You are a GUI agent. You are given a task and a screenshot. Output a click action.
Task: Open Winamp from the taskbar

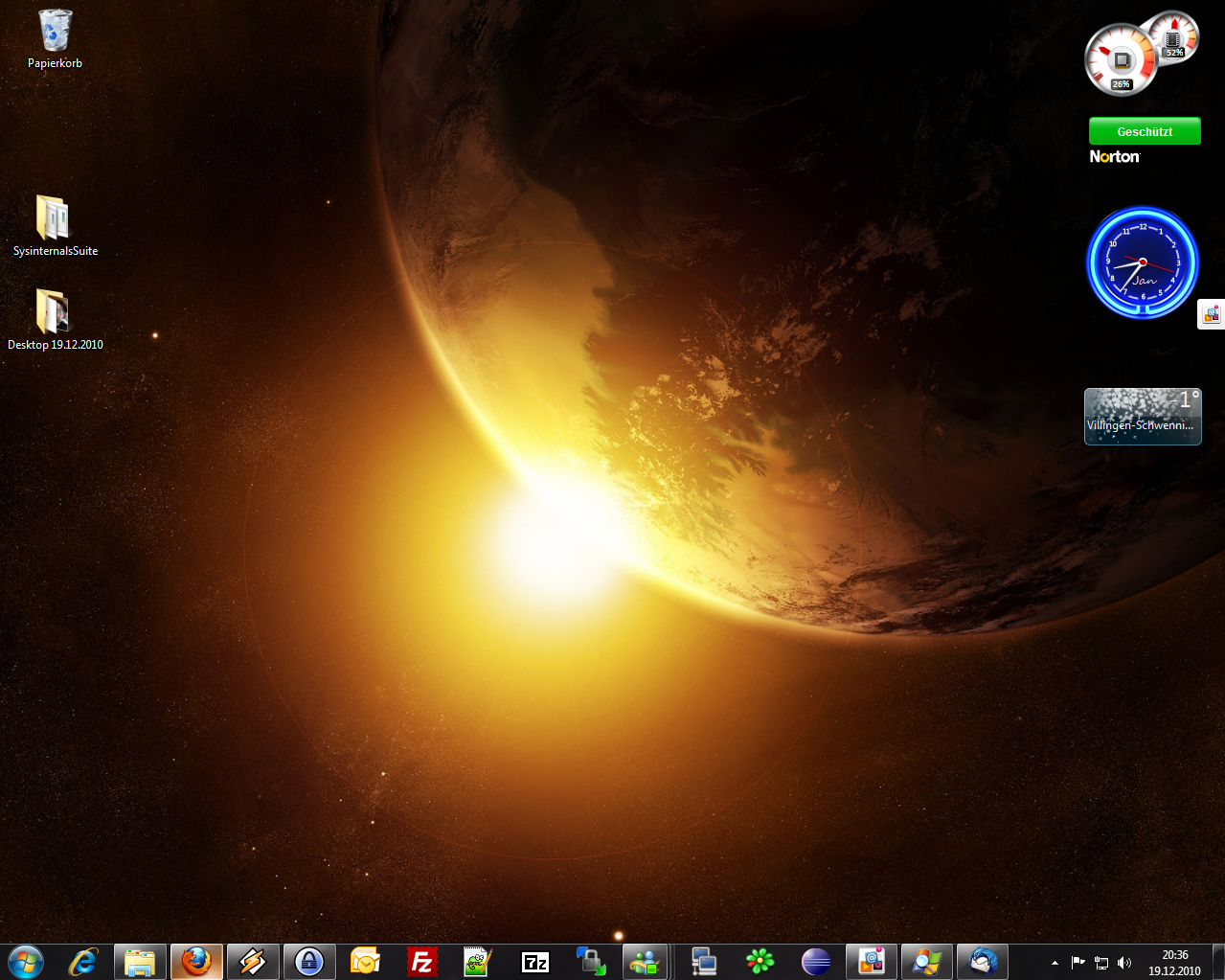(x=253, y=961)
